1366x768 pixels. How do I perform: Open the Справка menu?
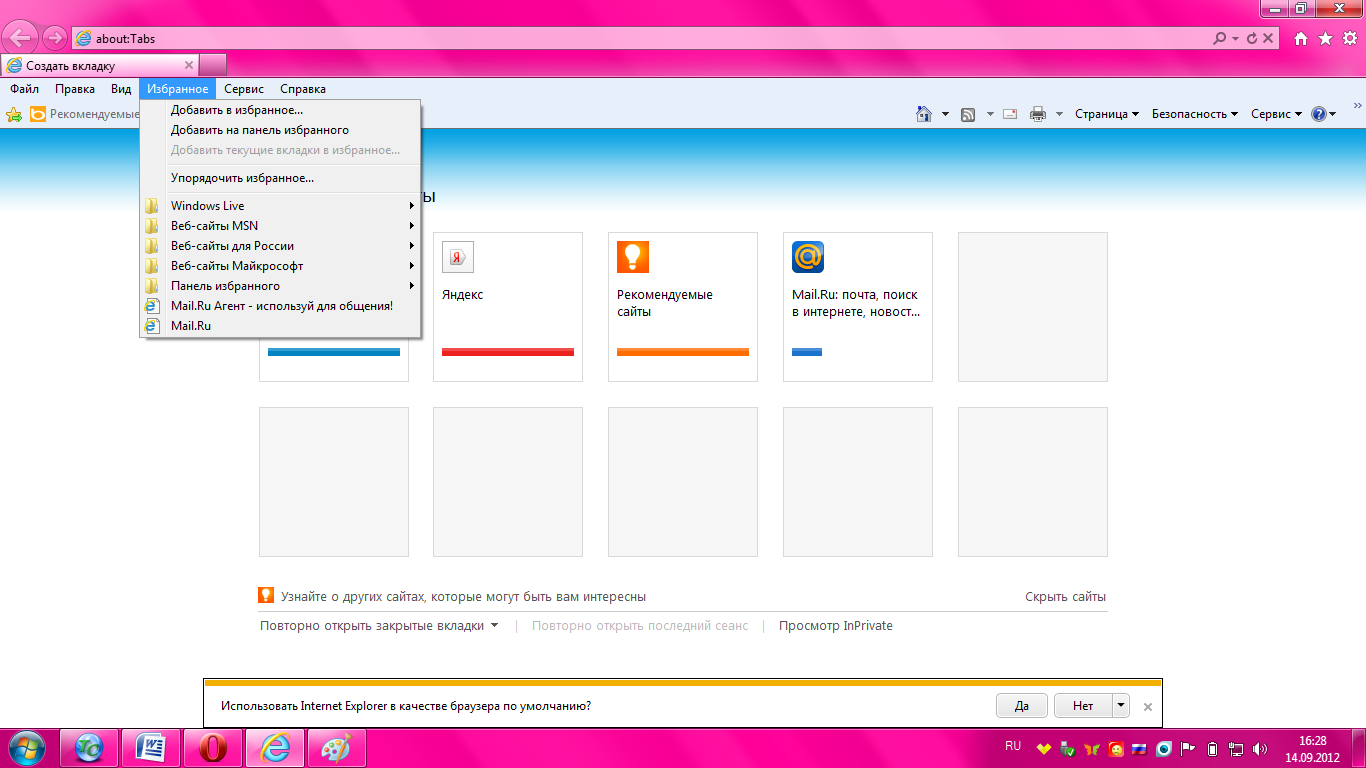[303, 89]
